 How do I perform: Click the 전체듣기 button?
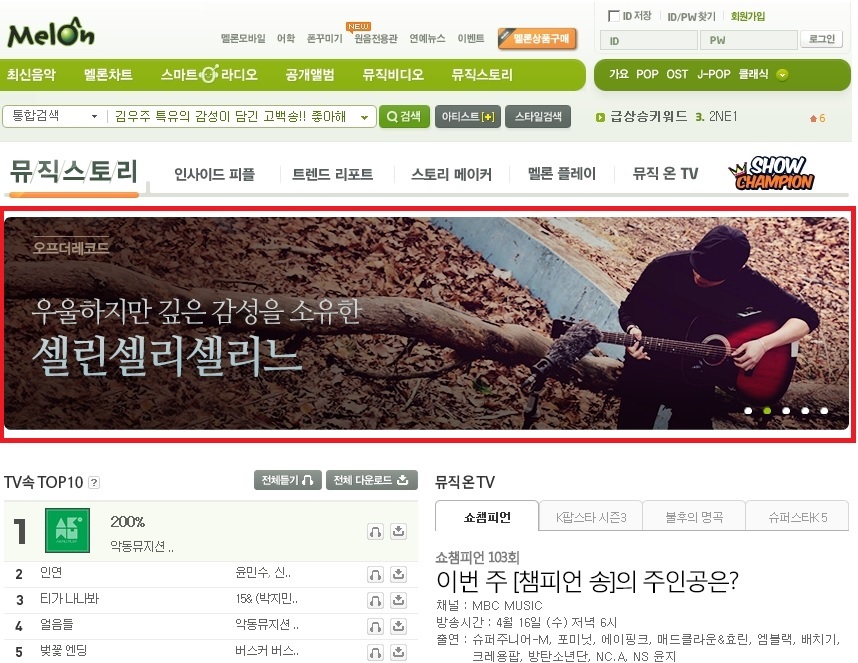click(x=287, y=480)
